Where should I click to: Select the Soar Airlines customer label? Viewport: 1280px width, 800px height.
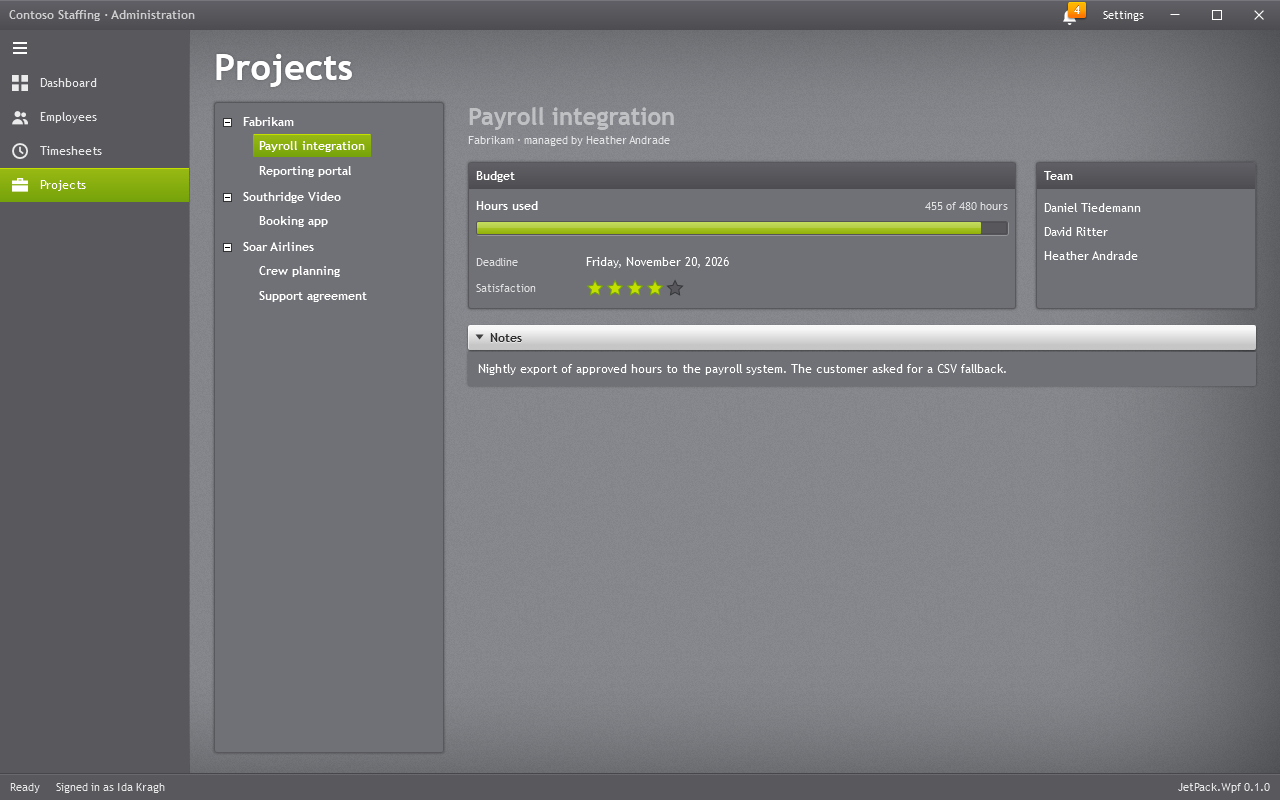click(x=278, y=247)
